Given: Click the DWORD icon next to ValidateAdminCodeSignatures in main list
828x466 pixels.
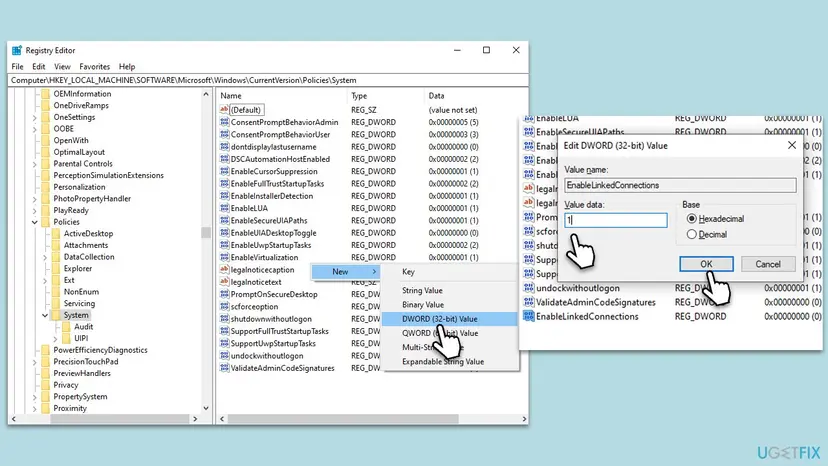Looking at the screenshot, I should pos(224,368).
